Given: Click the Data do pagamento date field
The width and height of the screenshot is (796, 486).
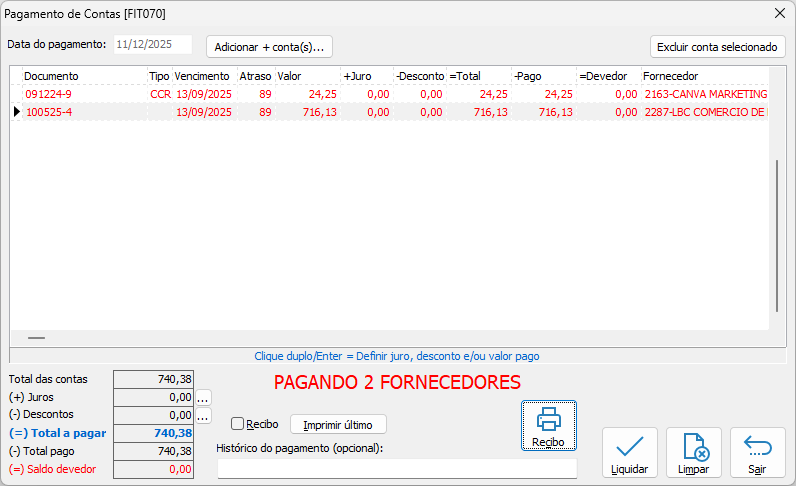Looking at the screenshot, I should click(x=152, y=45).
